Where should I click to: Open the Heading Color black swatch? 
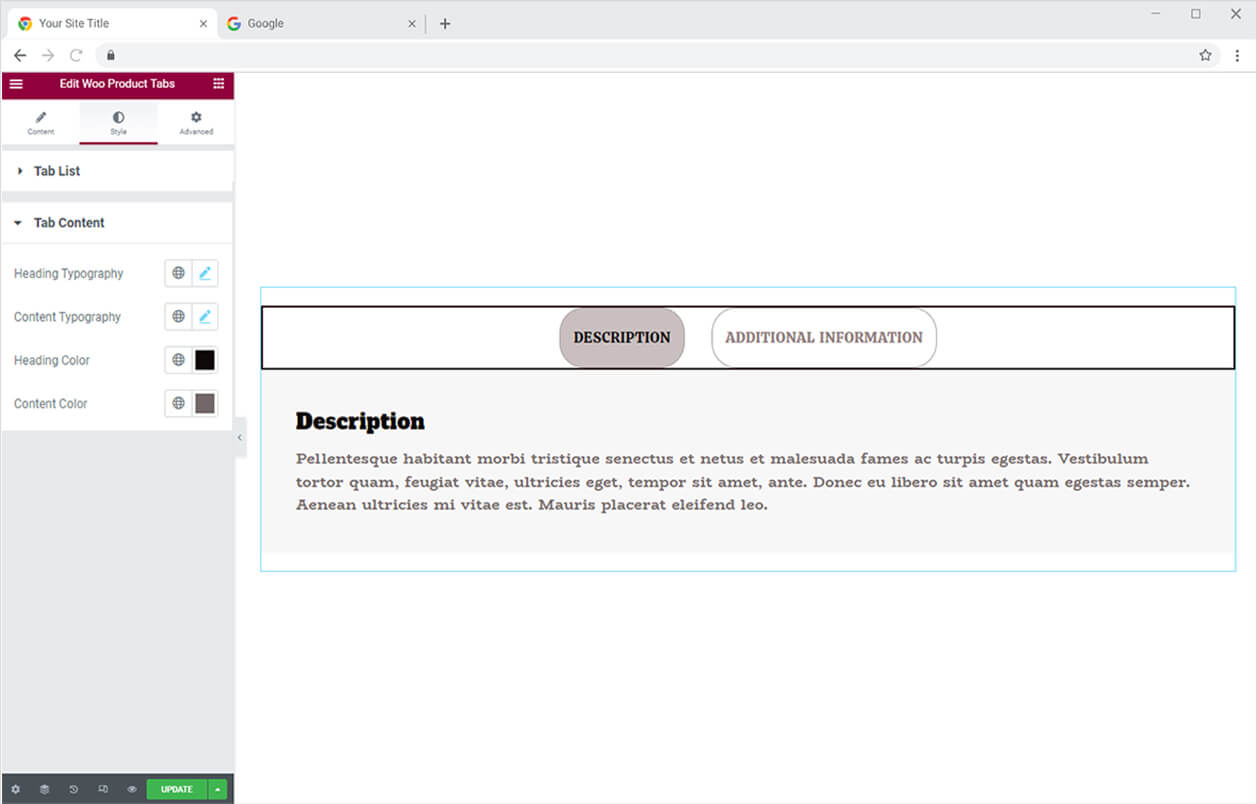[x=205, y=360]
